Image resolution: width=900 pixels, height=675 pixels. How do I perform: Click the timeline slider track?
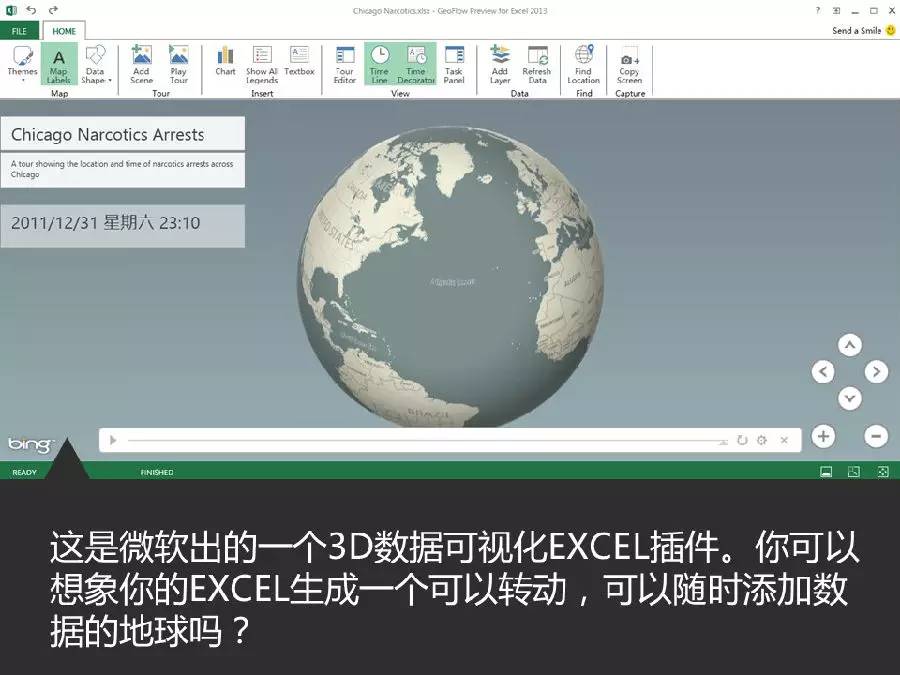428,441
